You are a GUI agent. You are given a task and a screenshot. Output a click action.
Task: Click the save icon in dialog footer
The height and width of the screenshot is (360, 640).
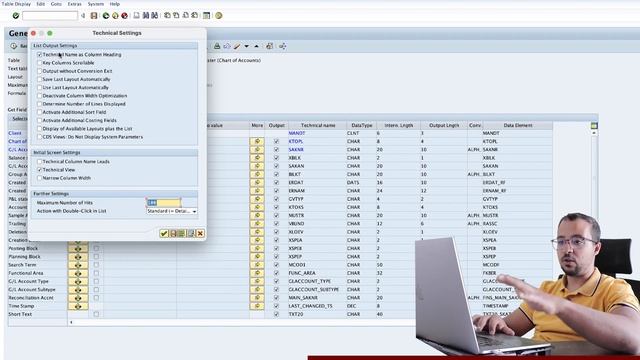tap(173, 233)
